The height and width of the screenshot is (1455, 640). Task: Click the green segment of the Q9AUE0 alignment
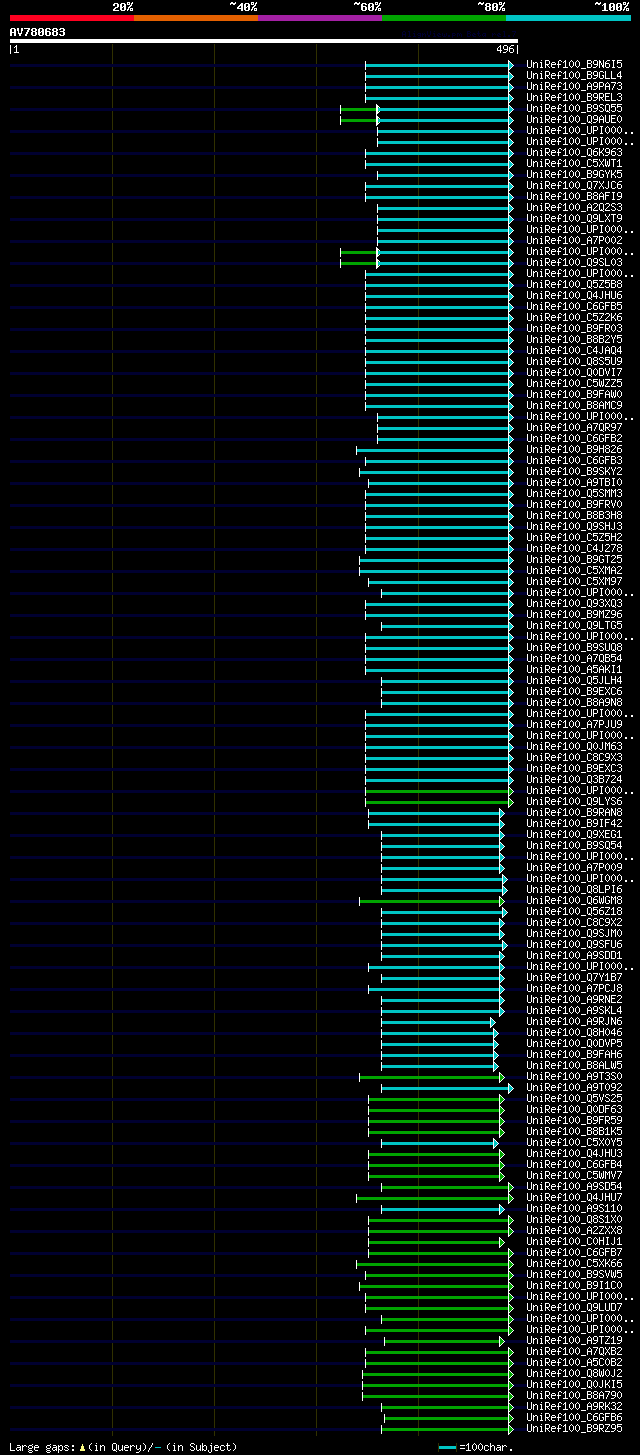coord(359,120)
